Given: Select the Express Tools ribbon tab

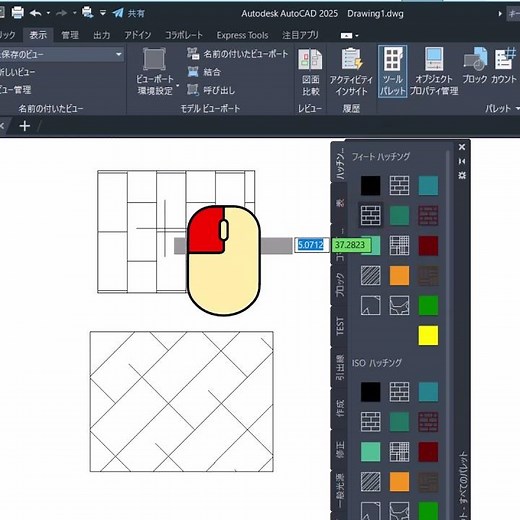Looking at the screenshot, I should point(242,35).
